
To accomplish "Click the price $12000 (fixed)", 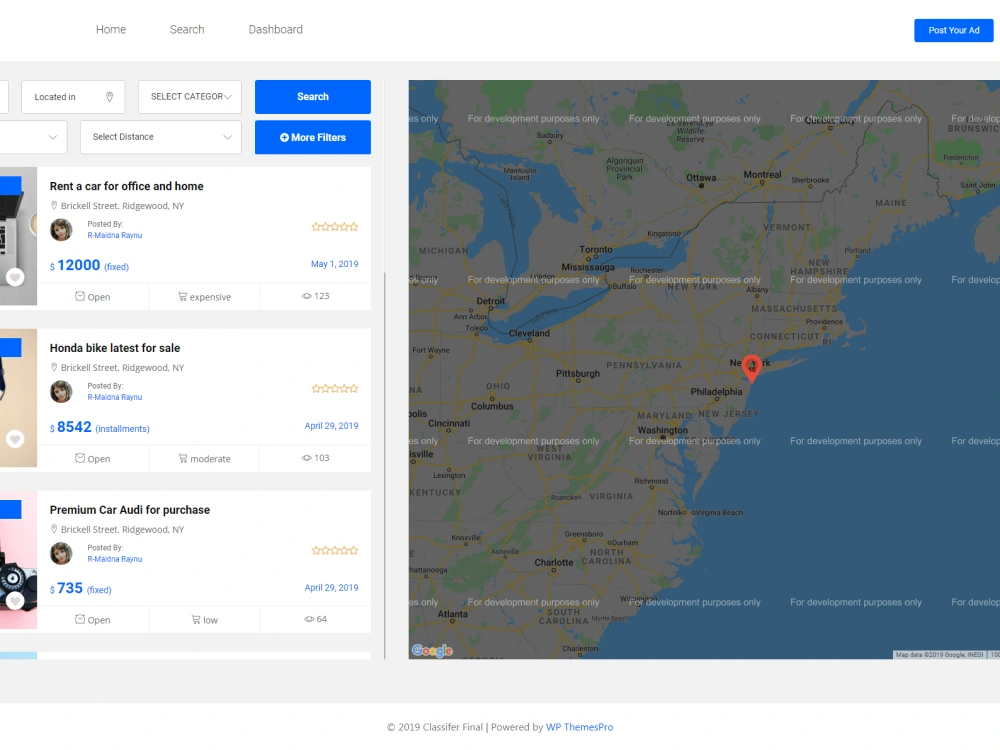I will 89,265.
